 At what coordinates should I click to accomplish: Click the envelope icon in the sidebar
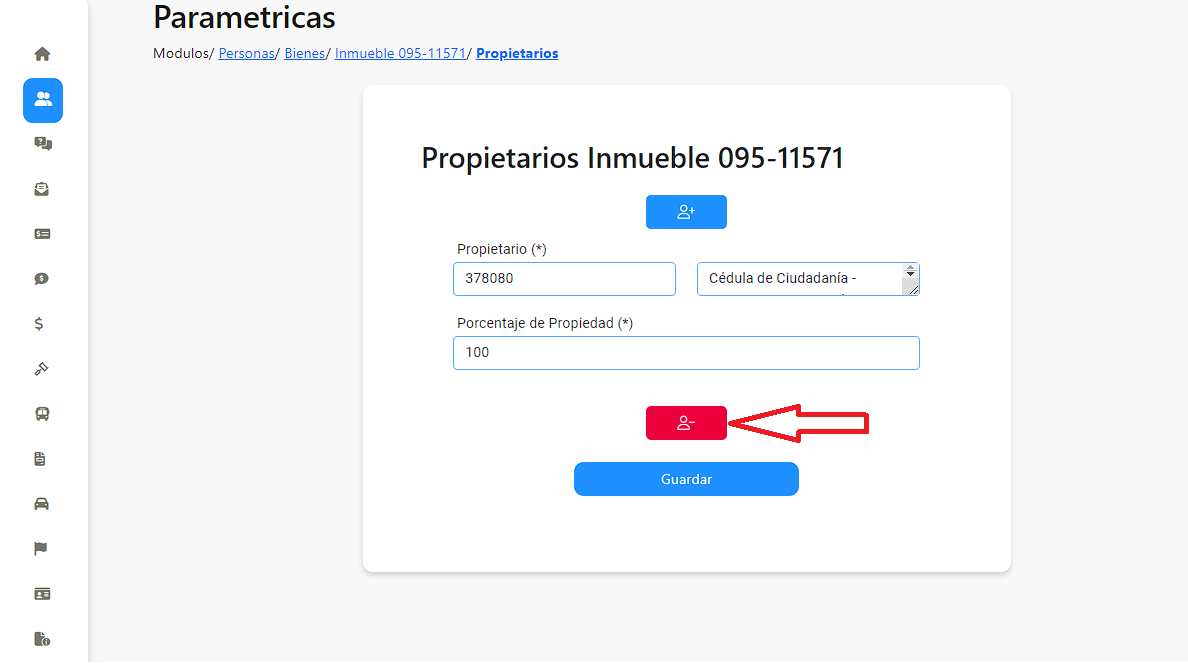42,189
